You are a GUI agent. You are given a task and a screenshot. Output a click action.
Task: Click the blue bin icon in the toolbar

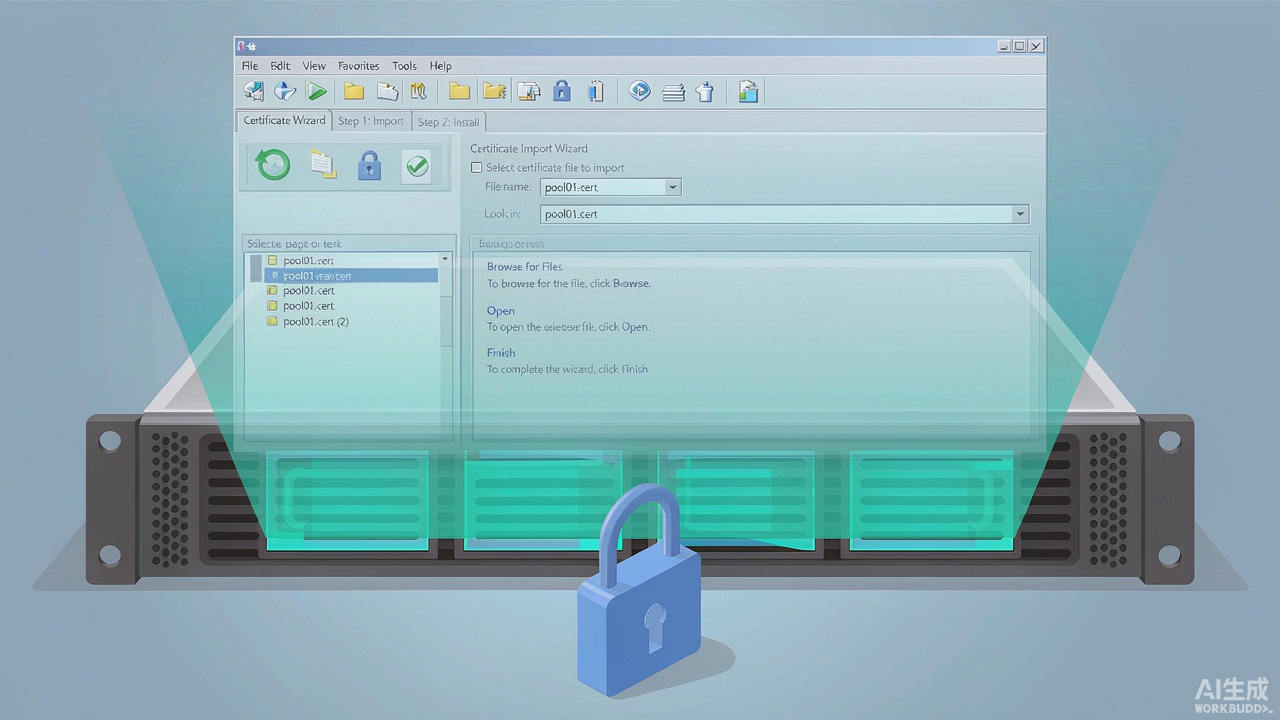point(705,92)
